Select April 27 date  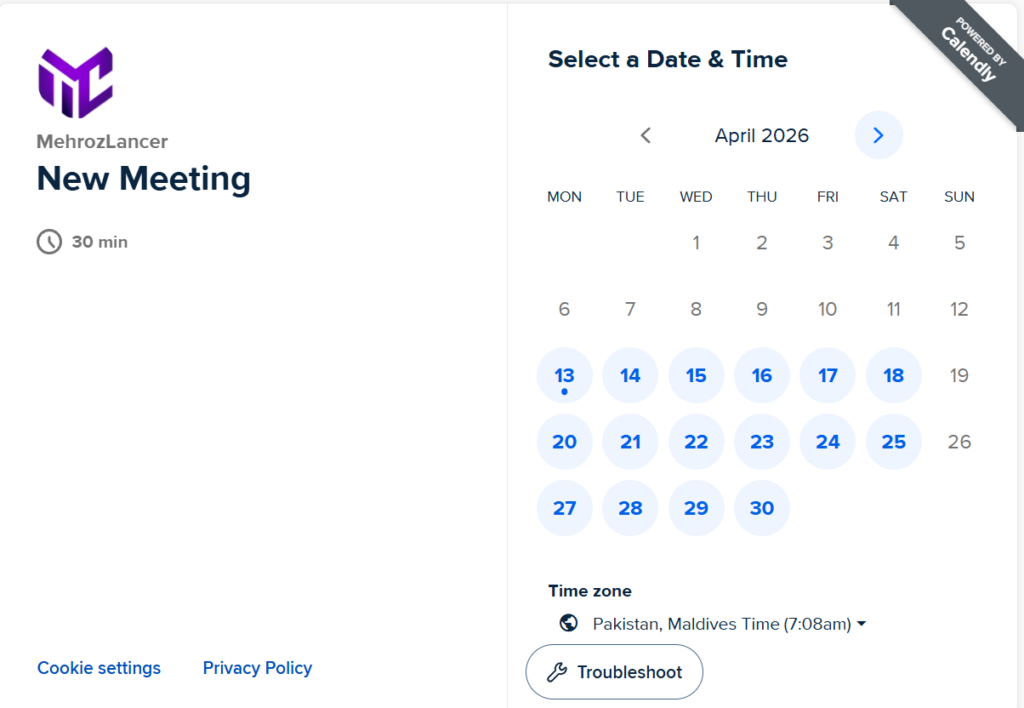(565, 508)
